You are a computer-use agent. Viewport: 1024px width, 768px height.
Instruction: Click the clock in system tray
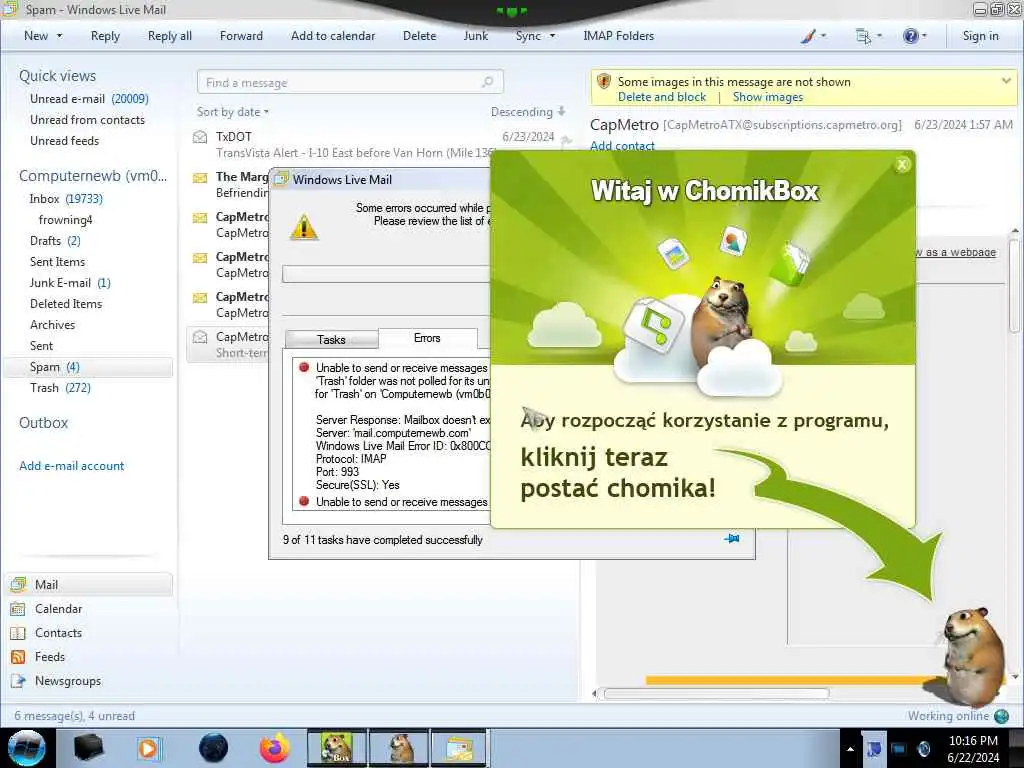point(973,749)
